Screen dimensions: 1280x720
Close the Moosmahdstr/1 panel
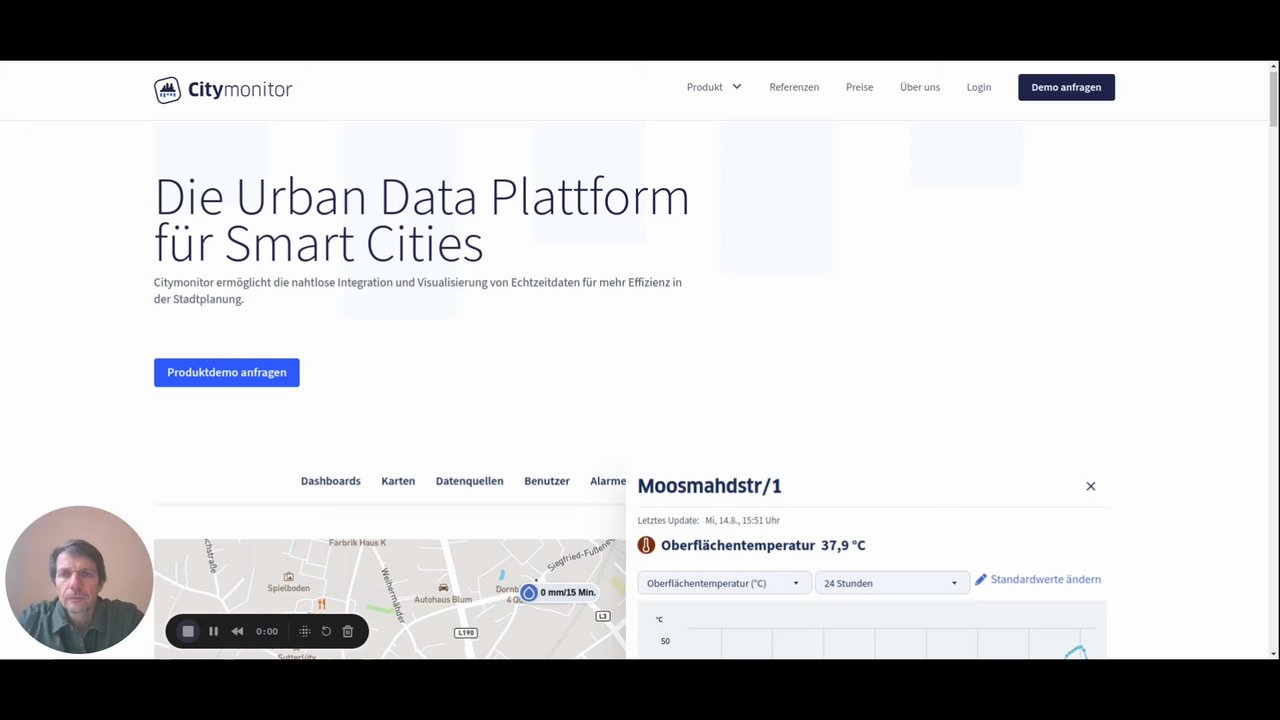1091,486
